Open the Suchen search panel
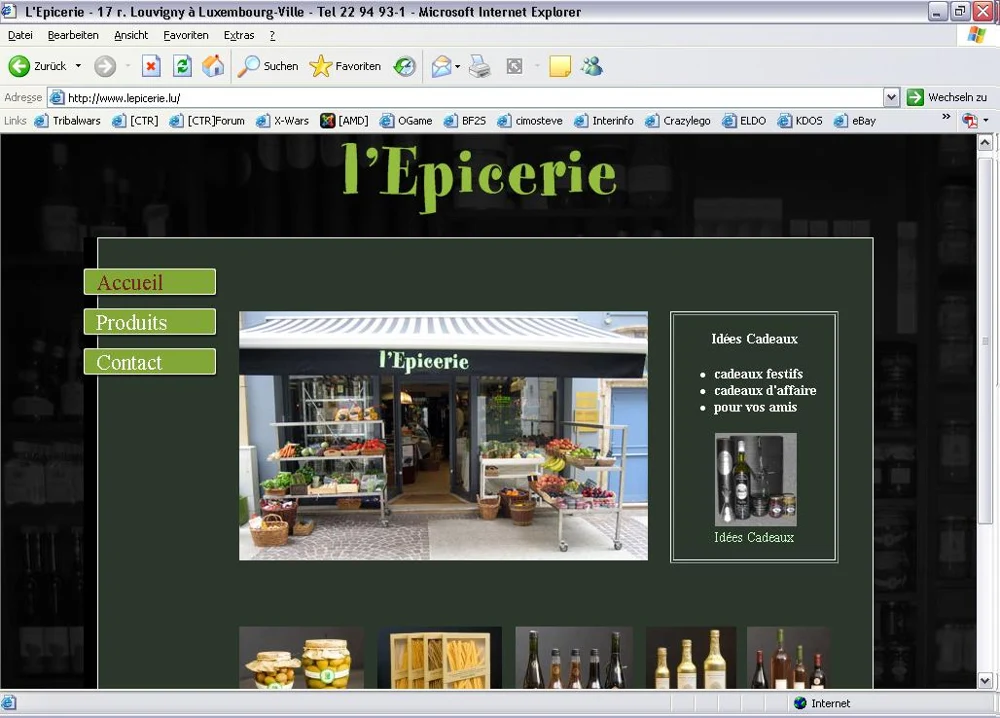This screenshot has height=718, width=1000. (x=268, y=66)
